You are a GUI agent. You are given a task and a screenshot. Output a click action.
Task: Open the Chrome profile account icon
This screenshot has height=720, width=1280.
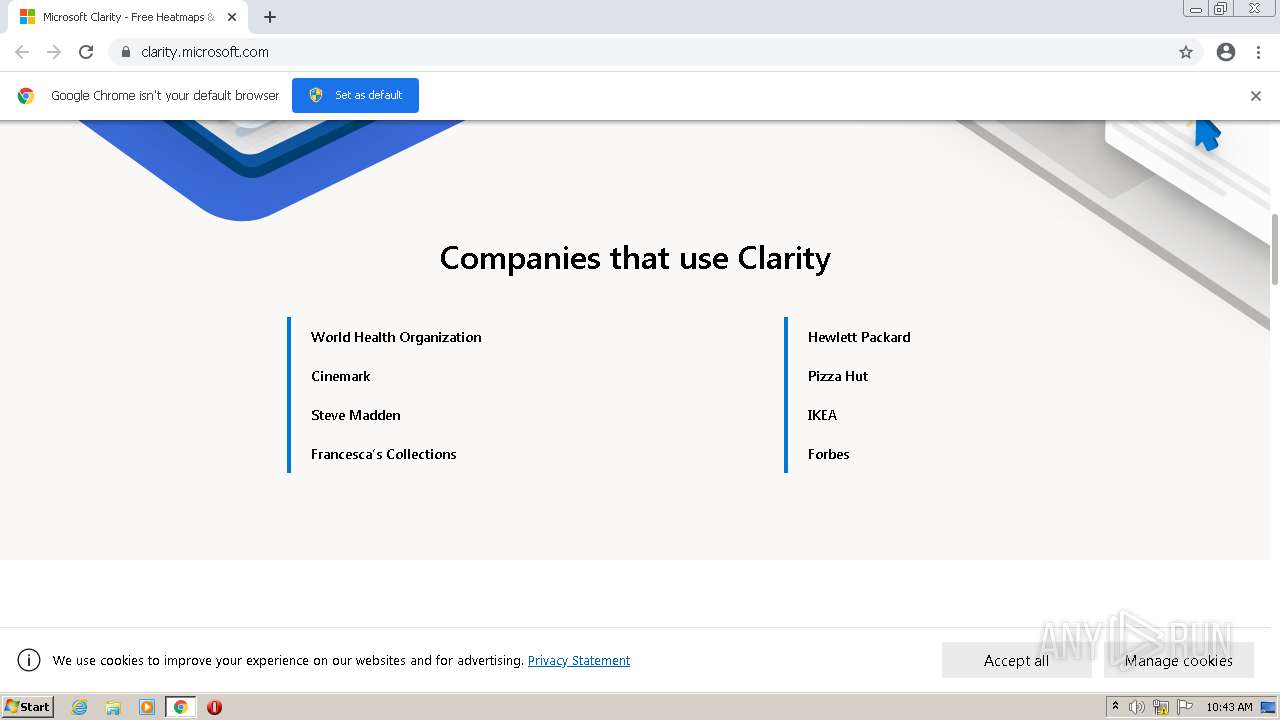click(x=1226, y=52)
